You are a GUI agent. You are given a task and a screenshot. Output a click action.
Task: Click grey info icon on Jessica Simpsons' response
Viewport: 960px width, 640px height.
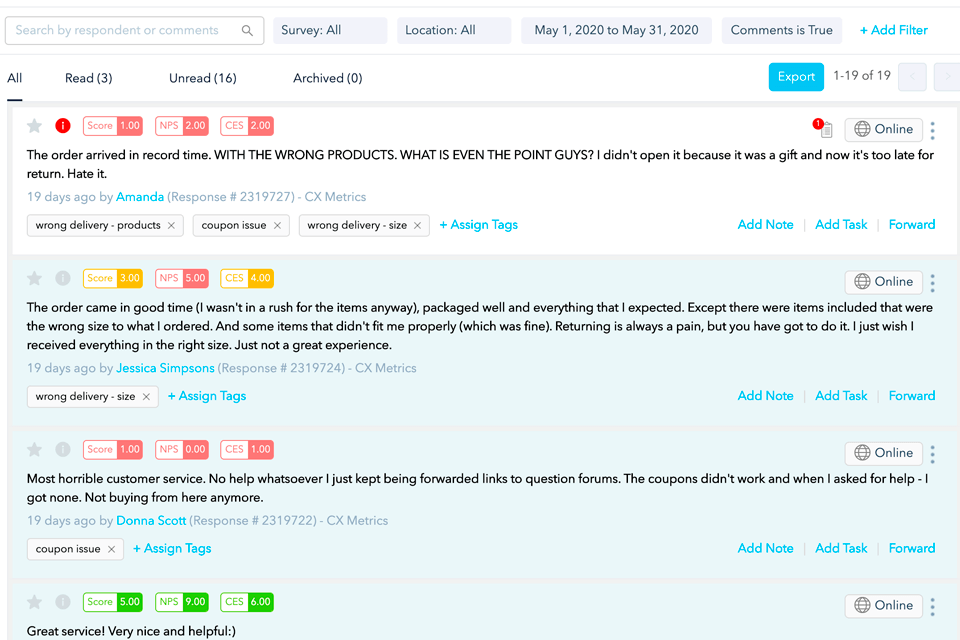(62, 278)
